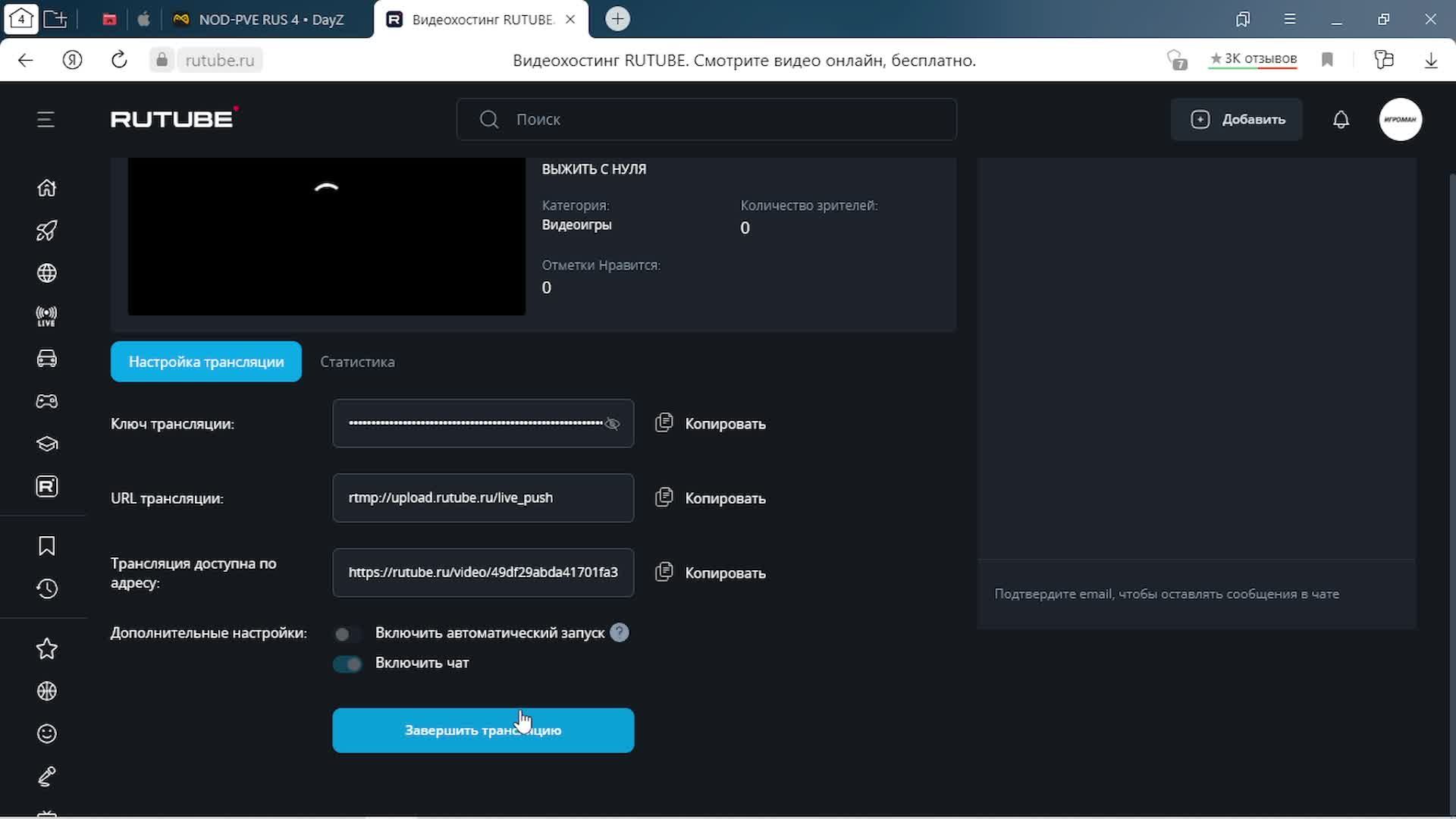Disable the chat toggle
The height and width of the screenshot is (819, 1456).
tap(347, 664)
